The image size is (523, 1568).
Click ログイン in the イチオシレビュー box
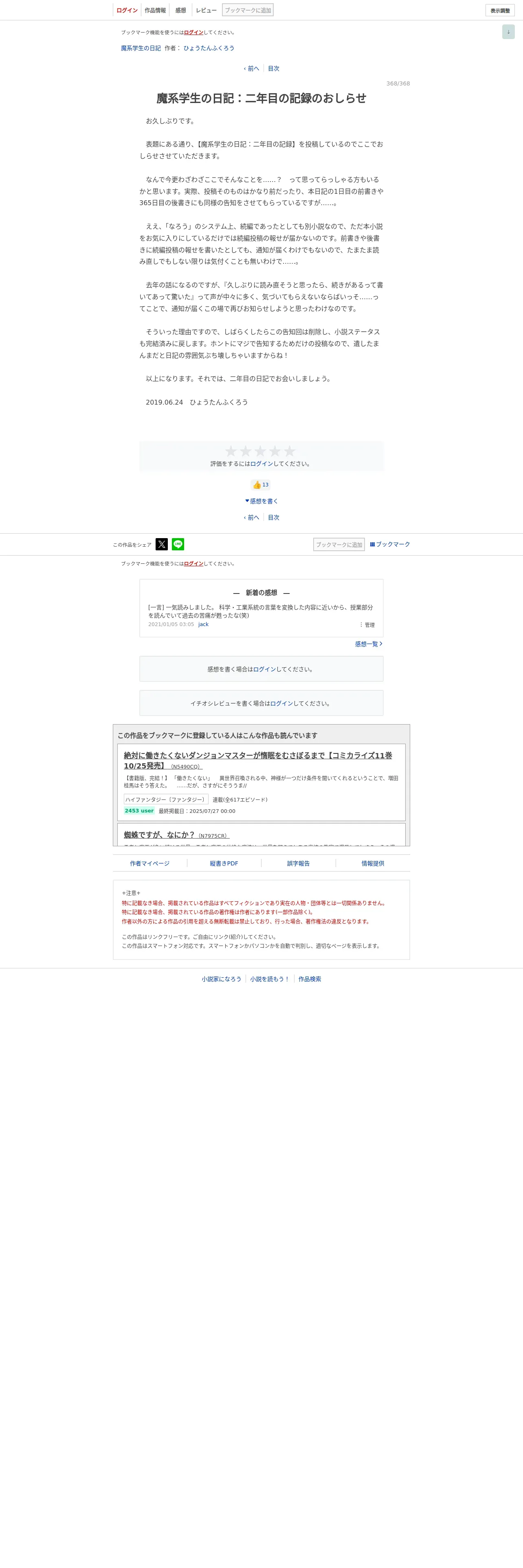pyautogui.click(x=282, y=703)
